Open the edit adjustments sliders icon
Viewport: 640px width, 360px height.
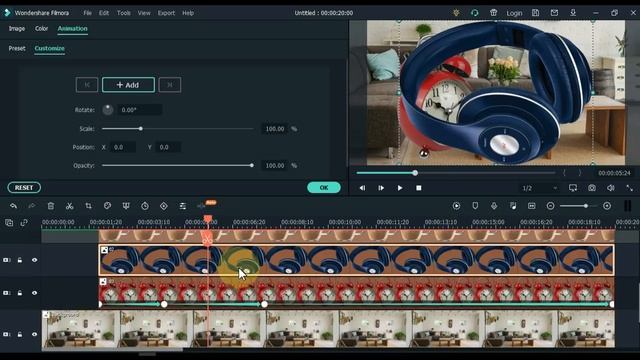tap(182, 206)
